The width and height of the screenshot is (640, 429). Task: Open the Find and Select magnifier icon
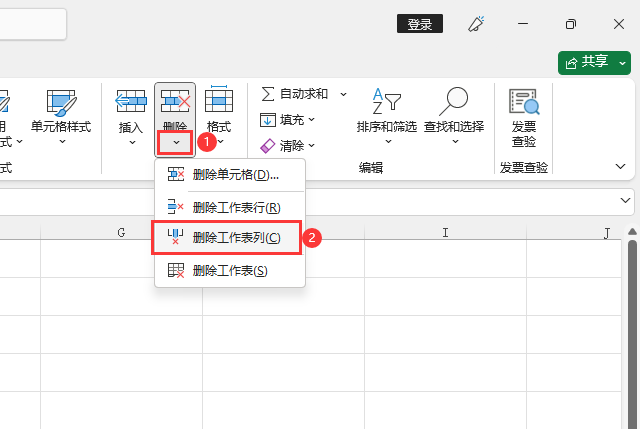pos(453,102)
